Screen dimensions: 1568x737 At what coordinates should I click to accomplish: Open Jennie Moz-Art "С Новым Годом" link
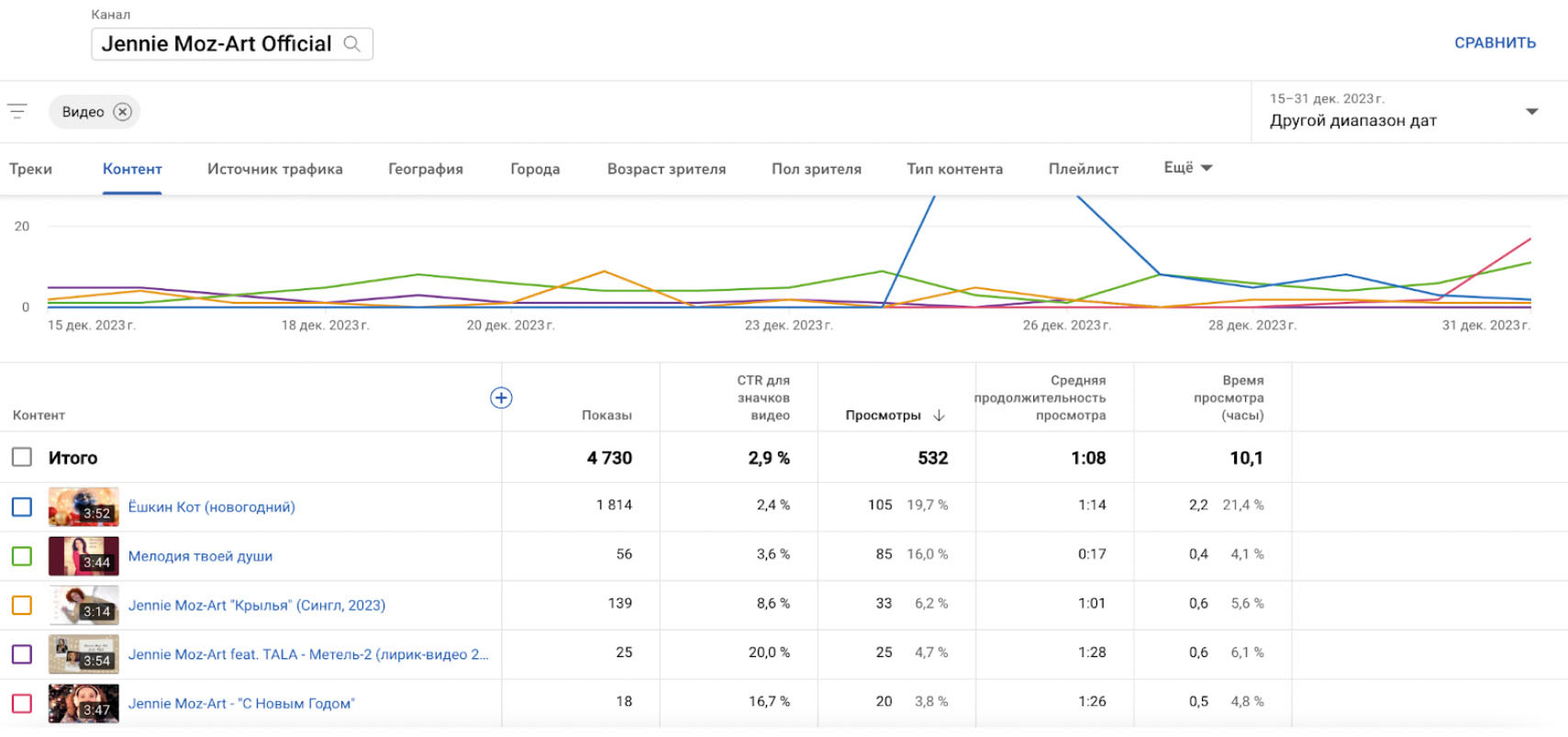click(241, 704)
